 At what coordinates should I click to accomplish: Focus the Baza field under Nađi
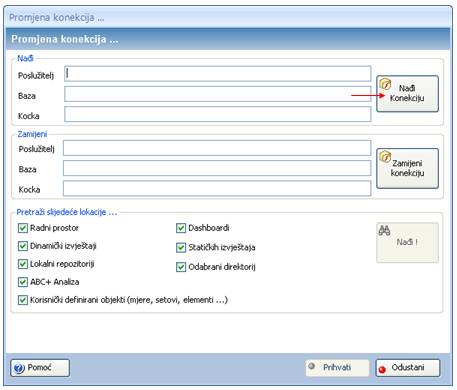click(x=218, y=94)
